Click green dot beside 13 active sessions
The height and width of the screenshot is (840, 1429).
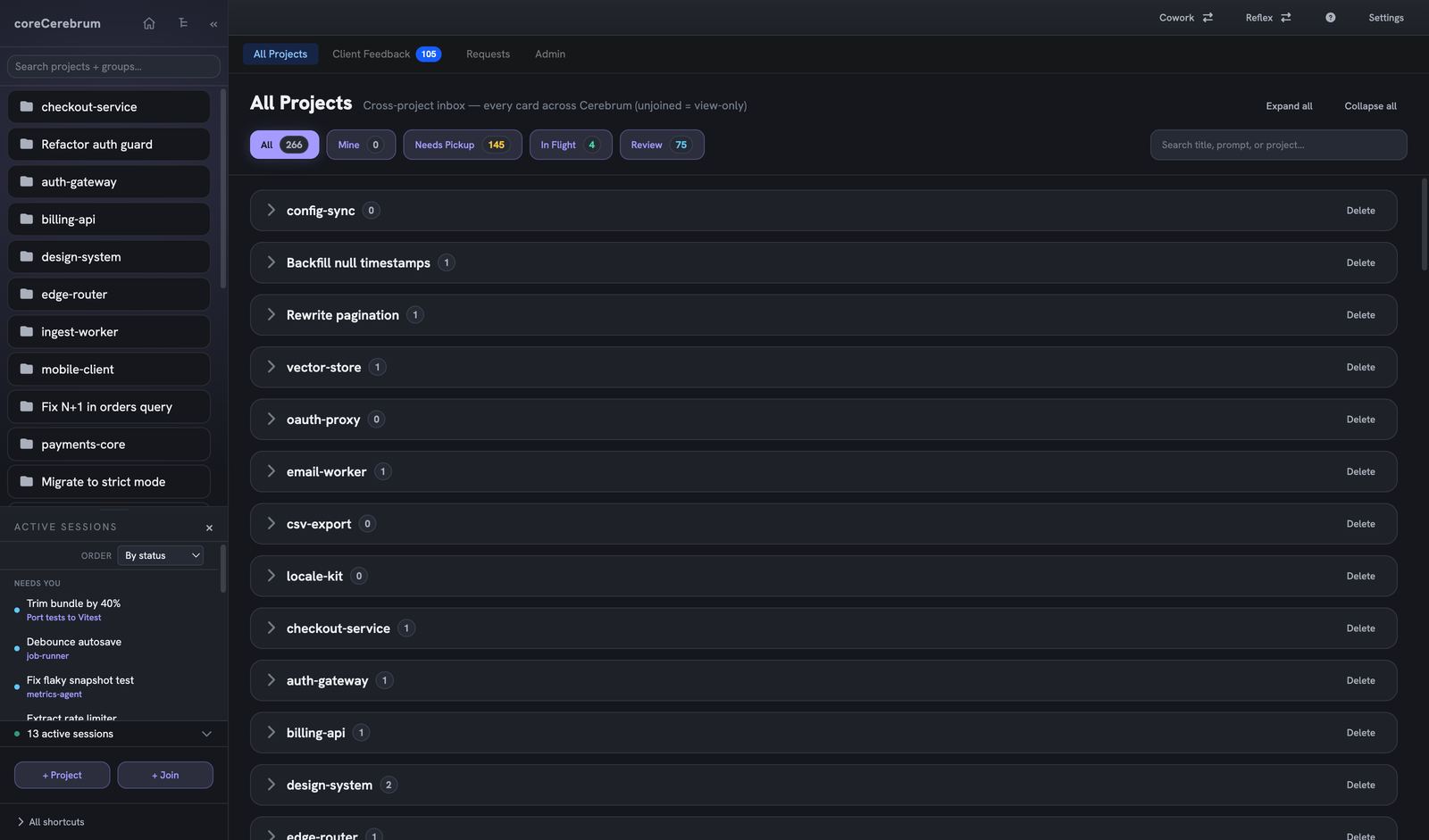(x=17, y=734)
